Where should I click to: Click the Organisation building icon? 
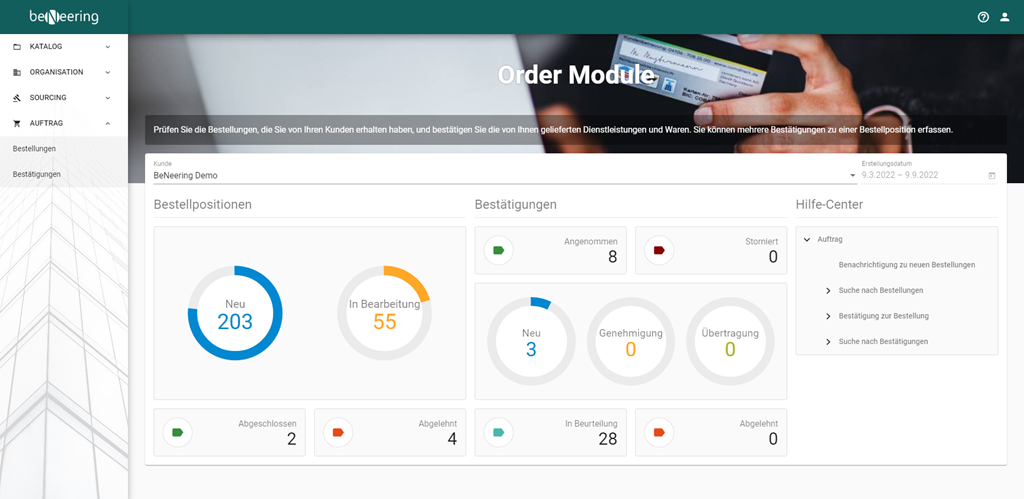[17, 72]
